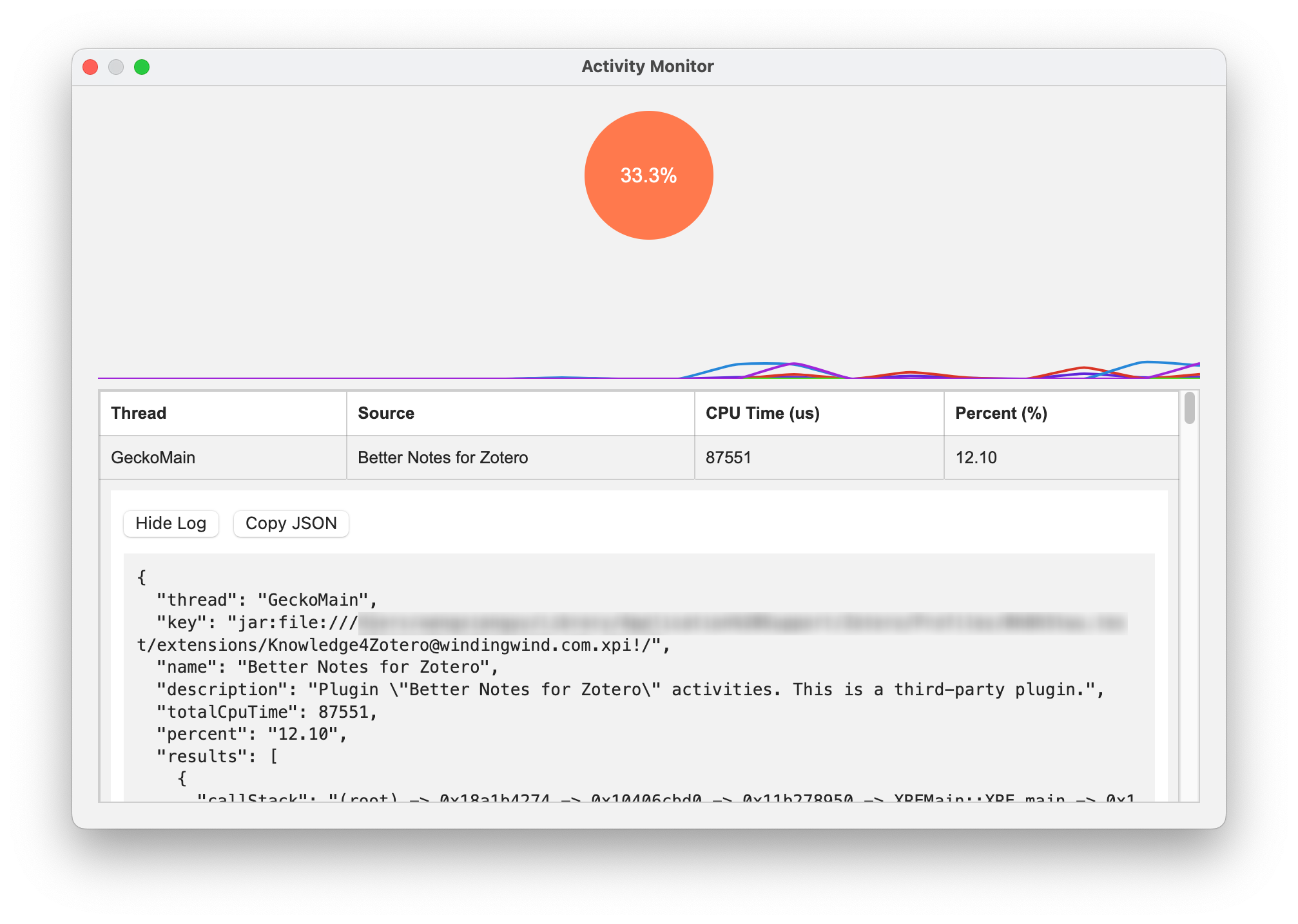
Task: Click the red close window button
Action: pyautogui.click(x=90, y=67)
